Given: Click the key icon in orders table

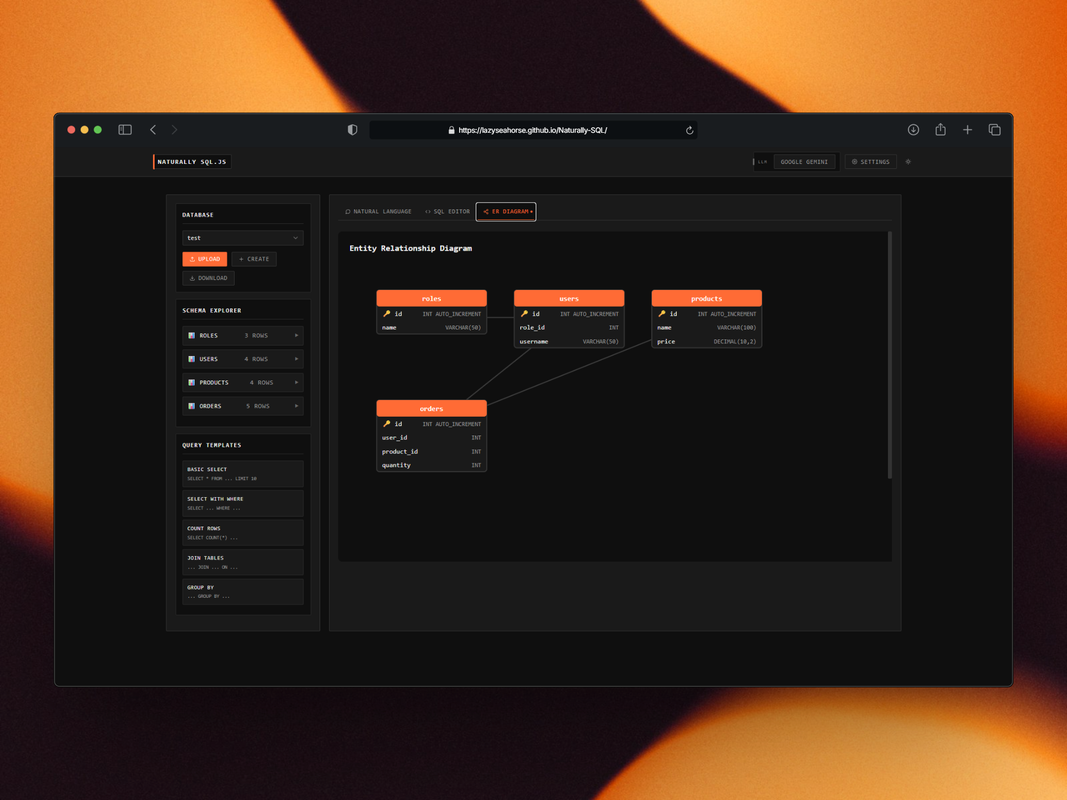Looking at the screenshot, I should (x=387, y=424).
